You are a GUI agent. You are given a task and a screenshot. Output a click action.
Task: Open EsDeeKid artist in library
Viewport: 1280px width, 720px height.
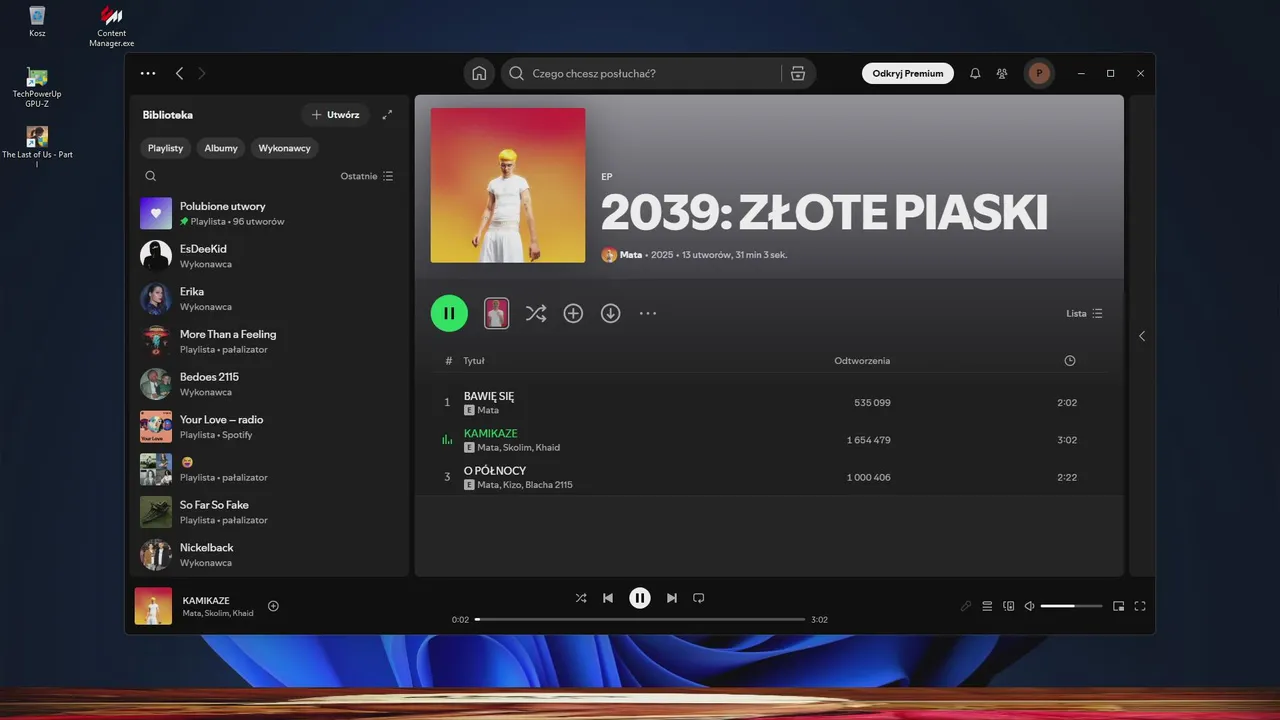270,256
